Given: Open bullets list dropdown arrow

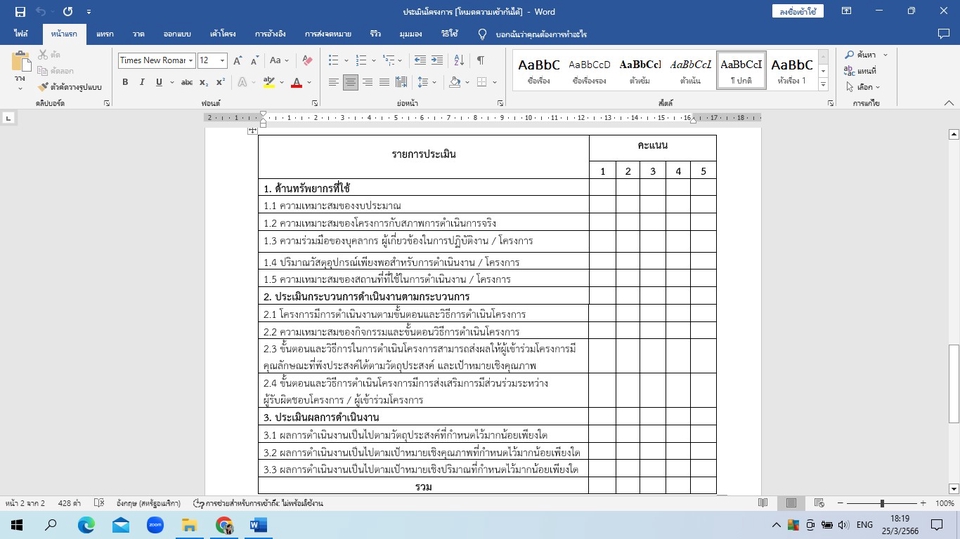Looking at the screenshot, I should tap(347, 61).
